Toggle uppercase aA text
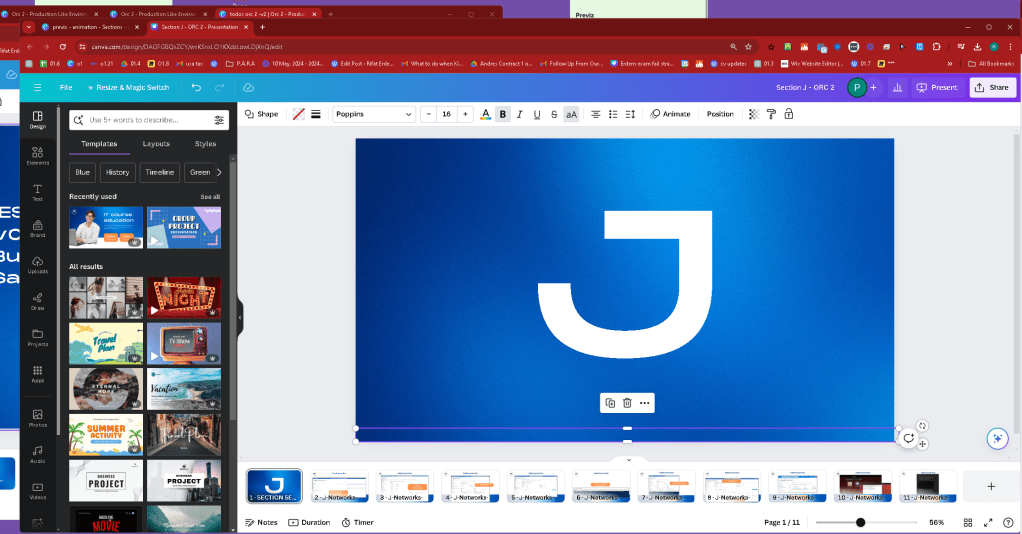Screen dimensions: 1022x534 pos(571,114)
